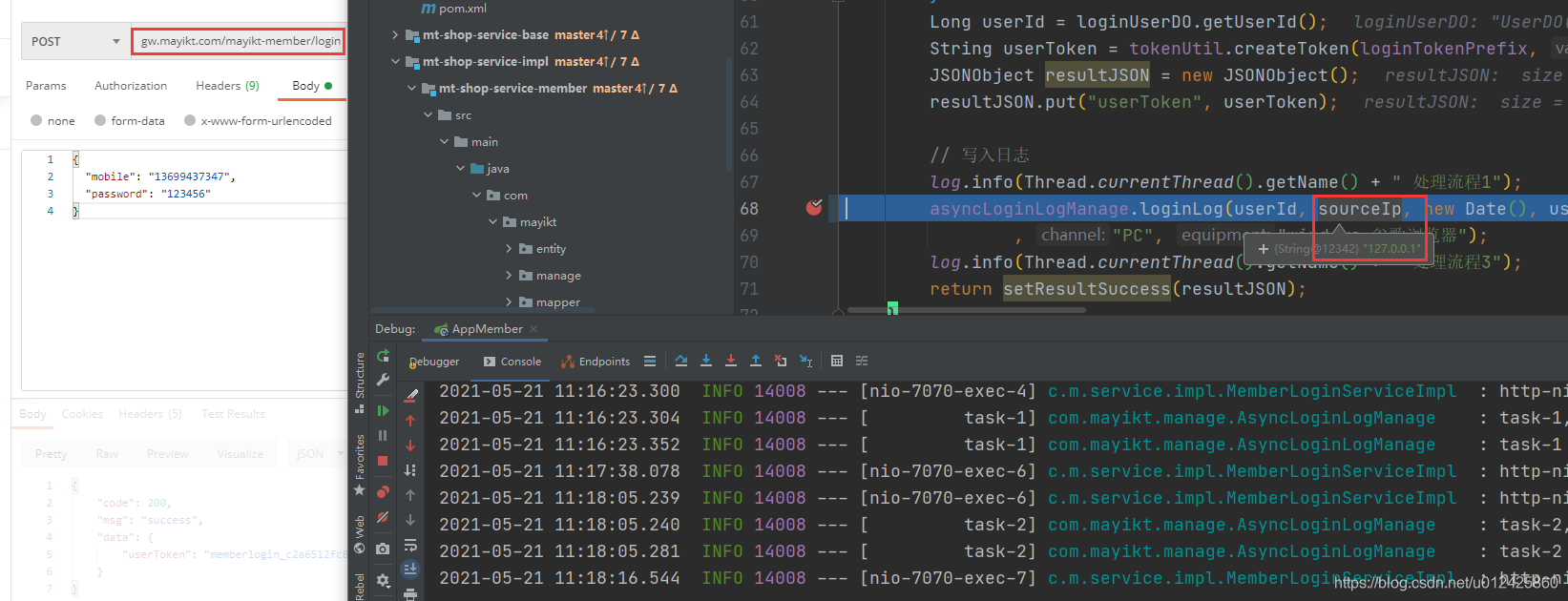The width and height of the screenshot is (1568, 601).
Task: Click Drop Frame icon
Action: 781,361
